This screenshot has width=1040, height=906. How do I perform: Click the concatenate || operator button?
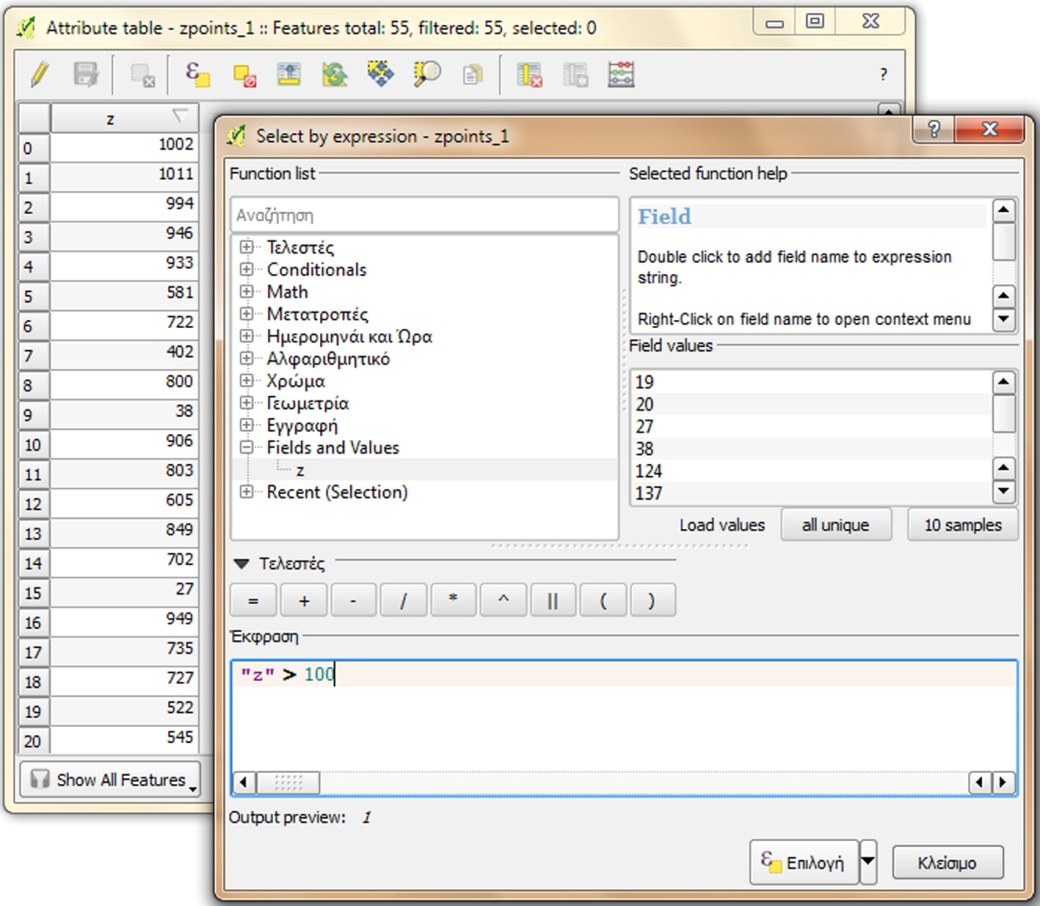(x=552, y=601)
